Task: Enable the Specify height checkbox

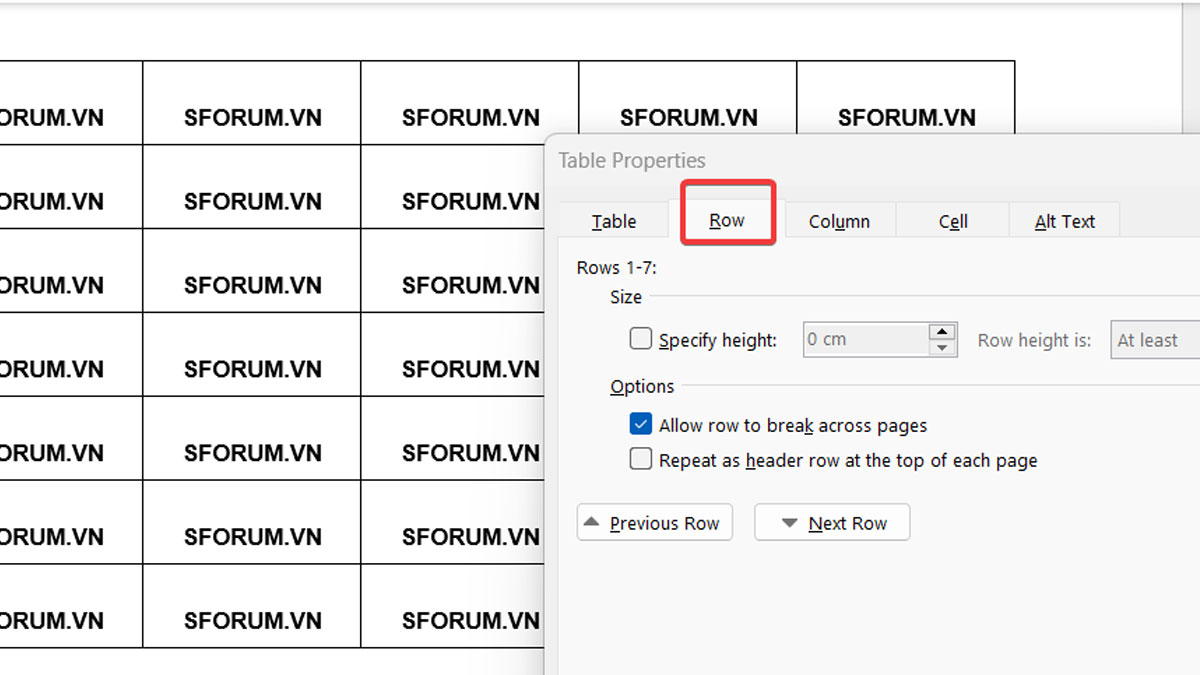Action: 641,339
